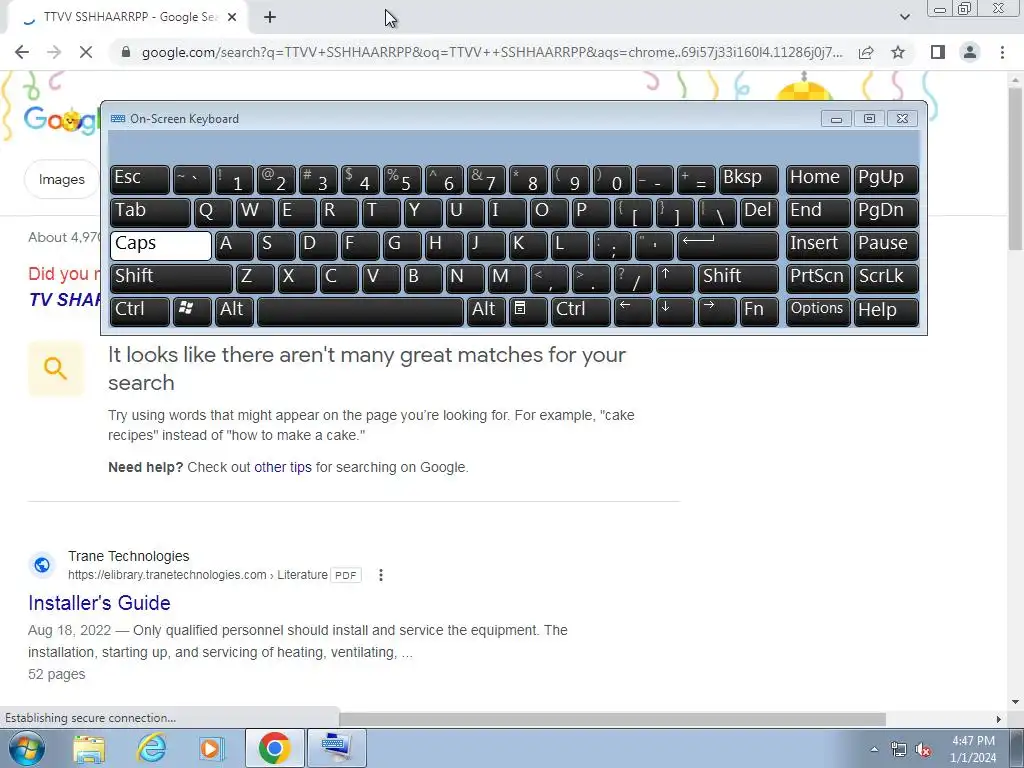Click the left arrow key on keyboard
The width and height of the screenshot is (1024, 768).
tap(633, 311)
